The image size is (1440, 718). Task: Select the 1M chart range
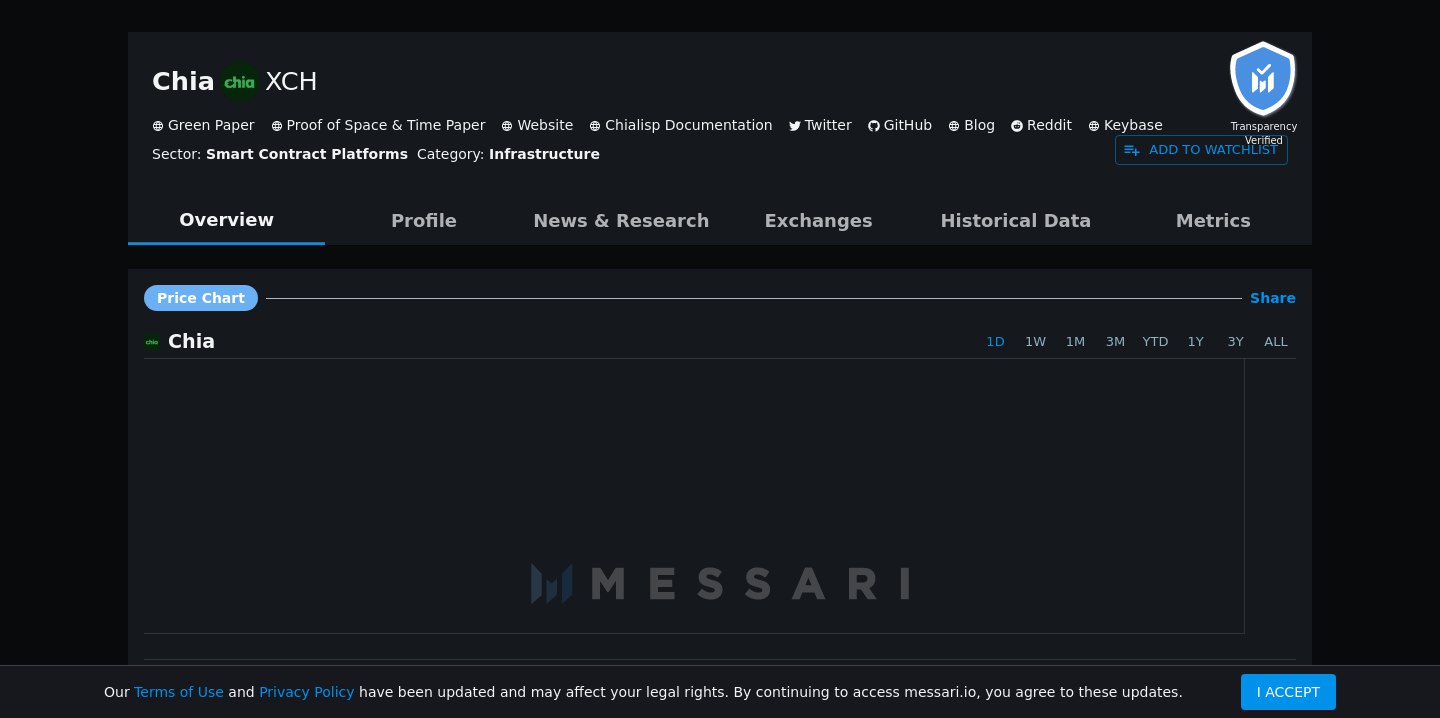point(1075,342)
